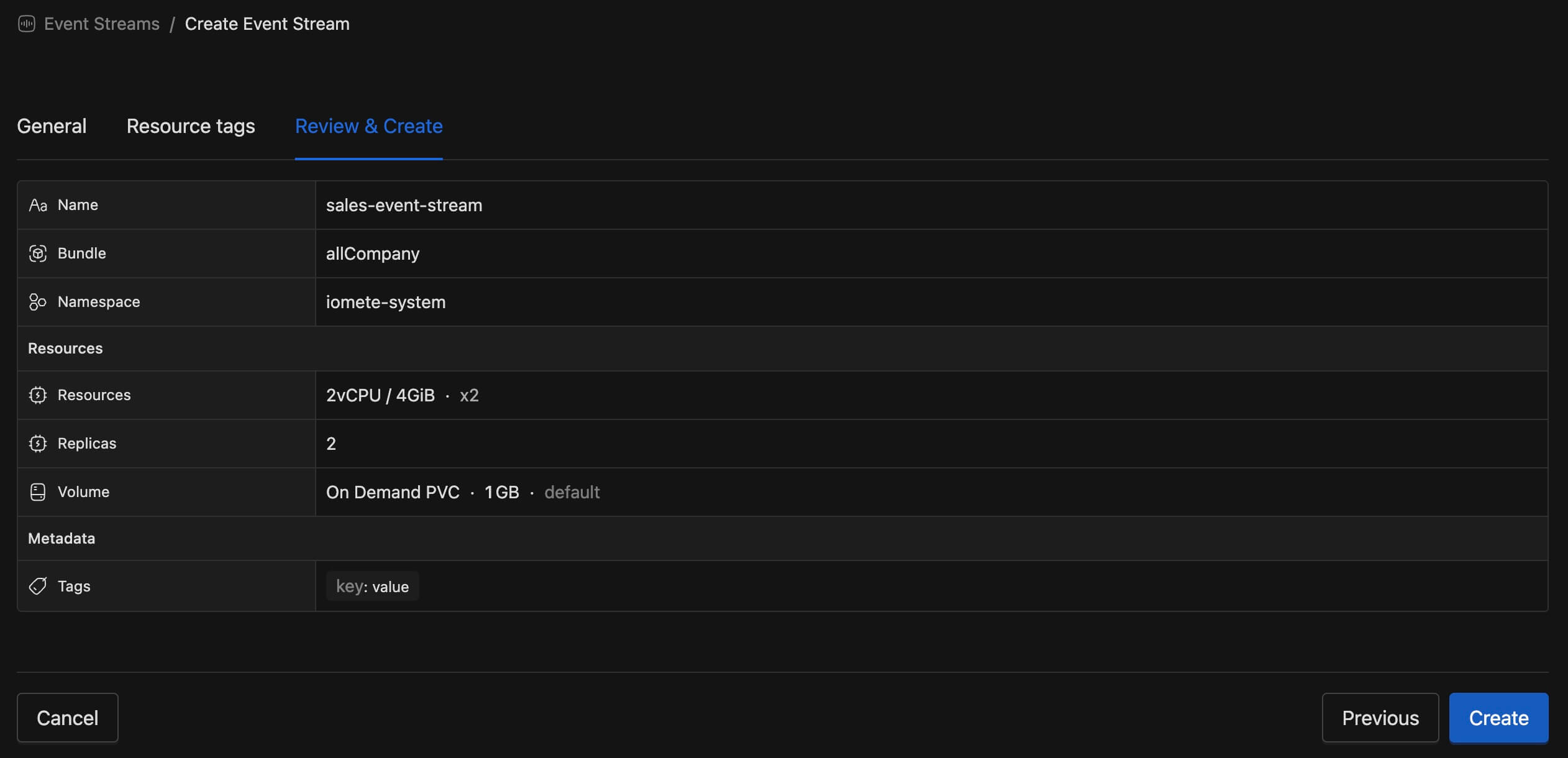This screenshot has width=1568, height=758.
Task: Click the sales-event-stream name value
Action: (404, 205)
